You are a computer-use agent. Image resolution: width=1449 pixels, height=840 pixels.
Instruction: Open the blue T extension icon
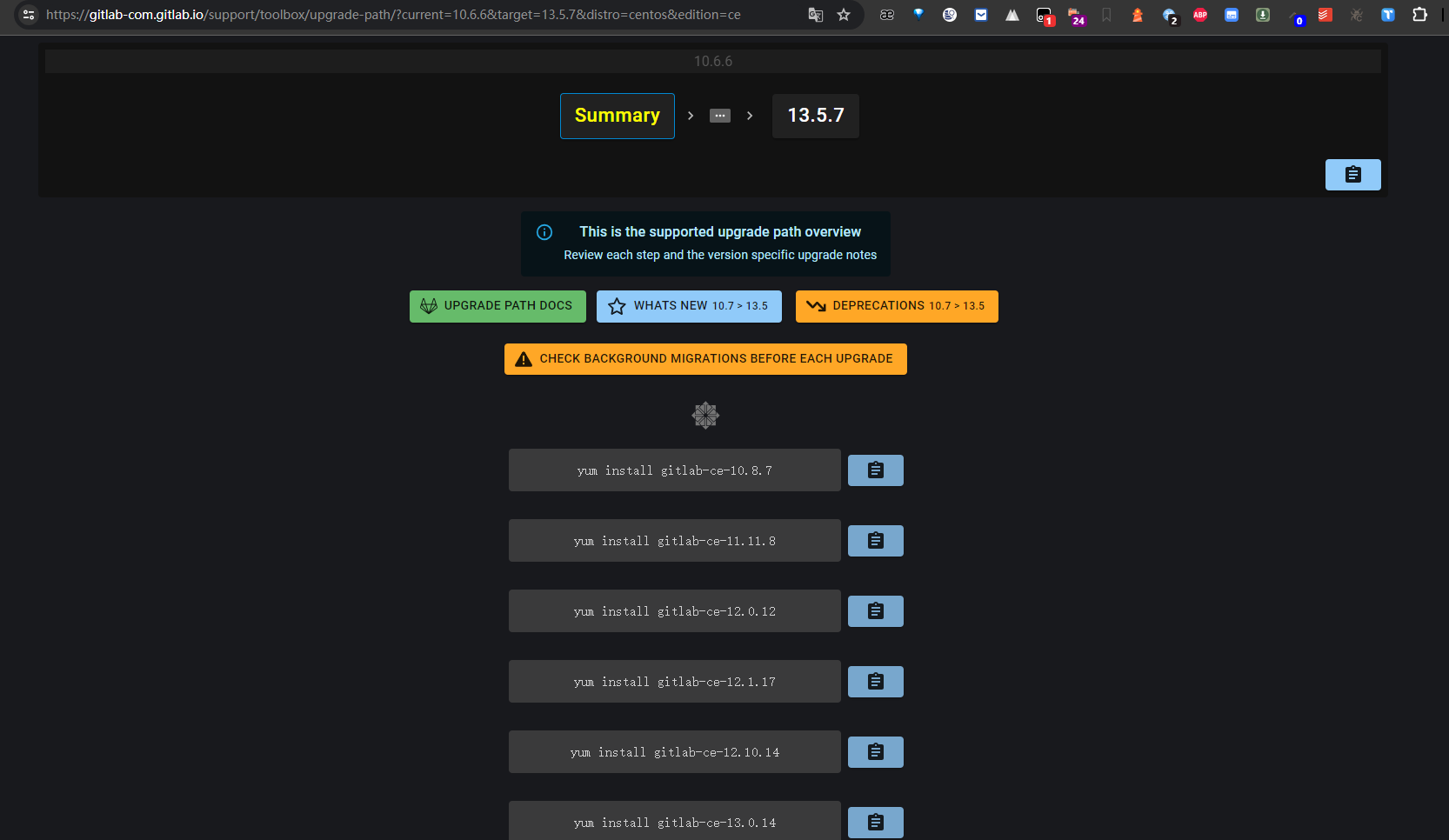[1388, 15]
